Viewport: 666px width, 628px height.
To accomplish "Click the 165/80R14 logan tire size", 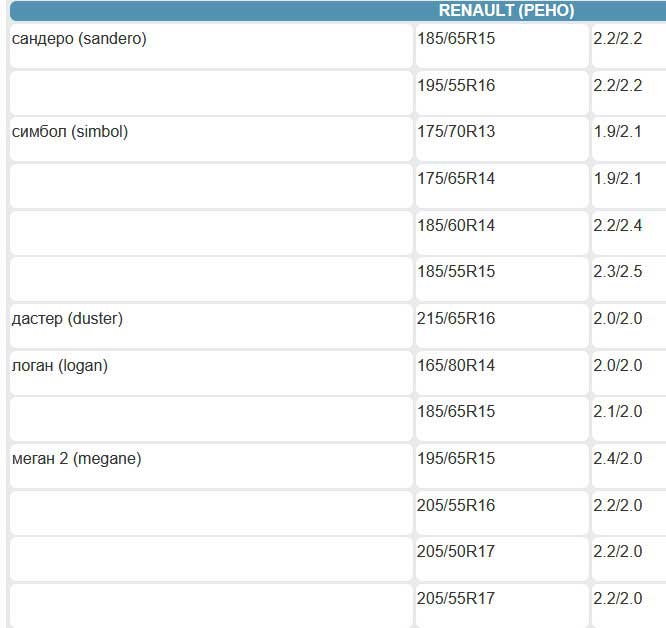I will 502,373.
